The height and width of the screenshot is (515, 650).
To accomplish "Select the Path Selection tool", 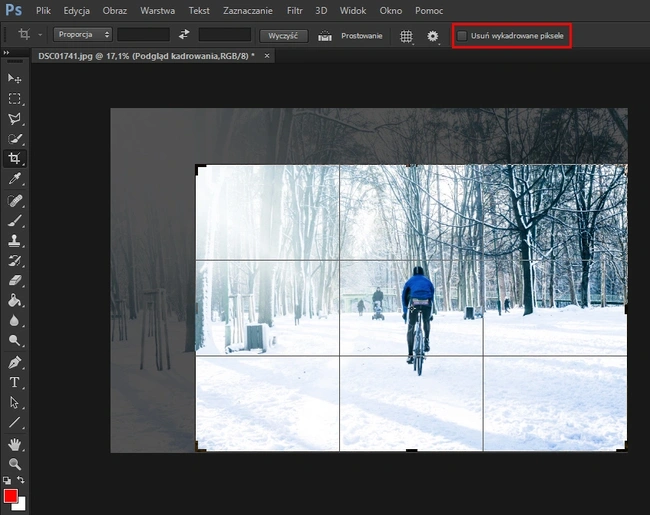I will coord(14,402).
